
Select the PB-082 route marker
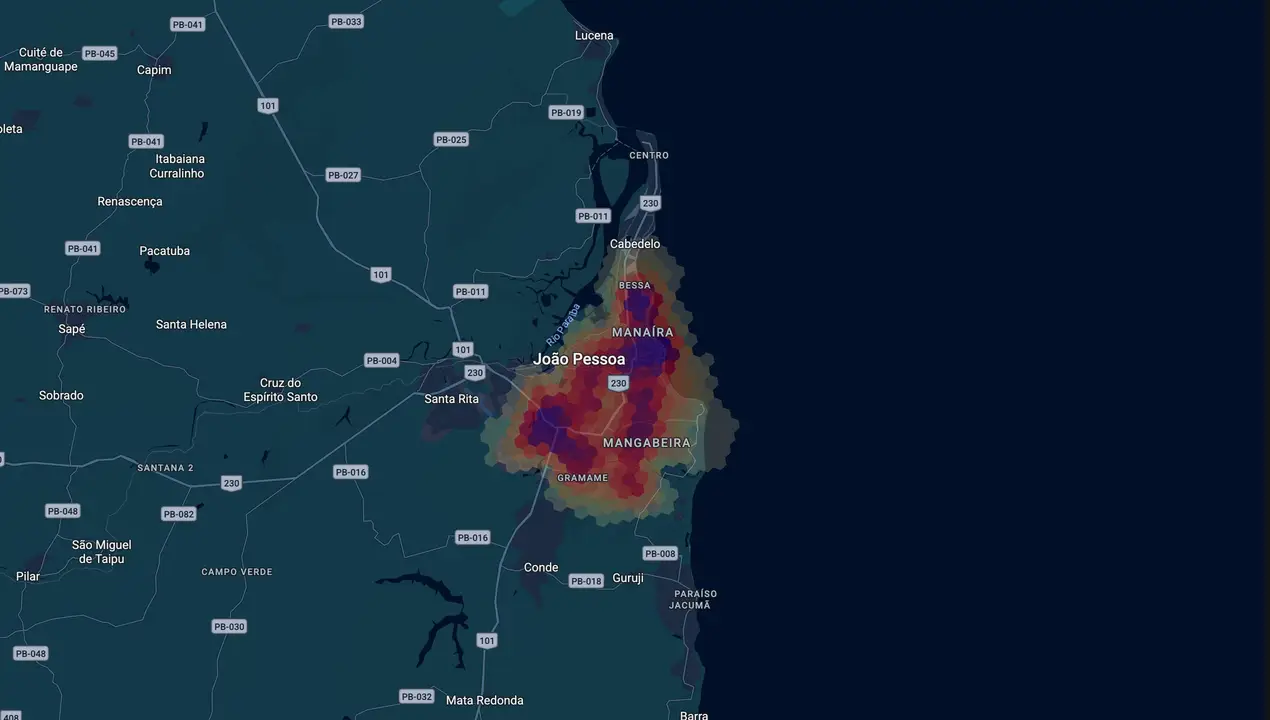pos(179,514)
